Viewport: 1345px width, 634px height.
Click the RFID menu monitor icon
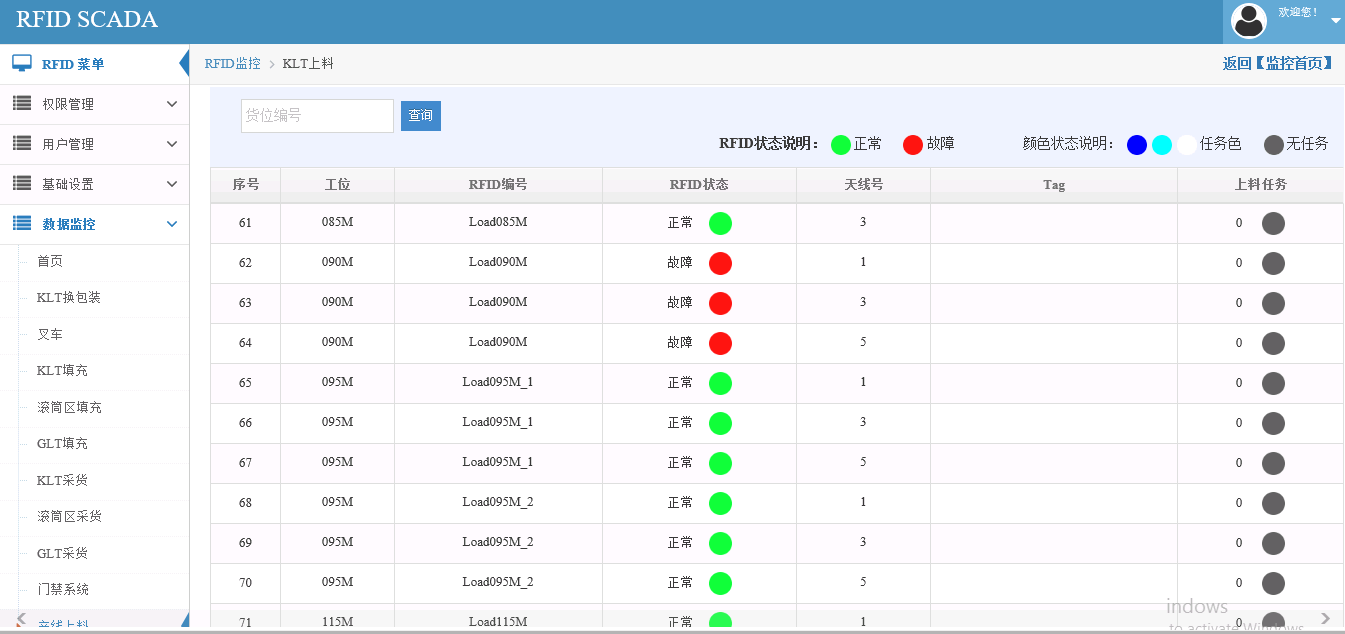tap(22, 63)
